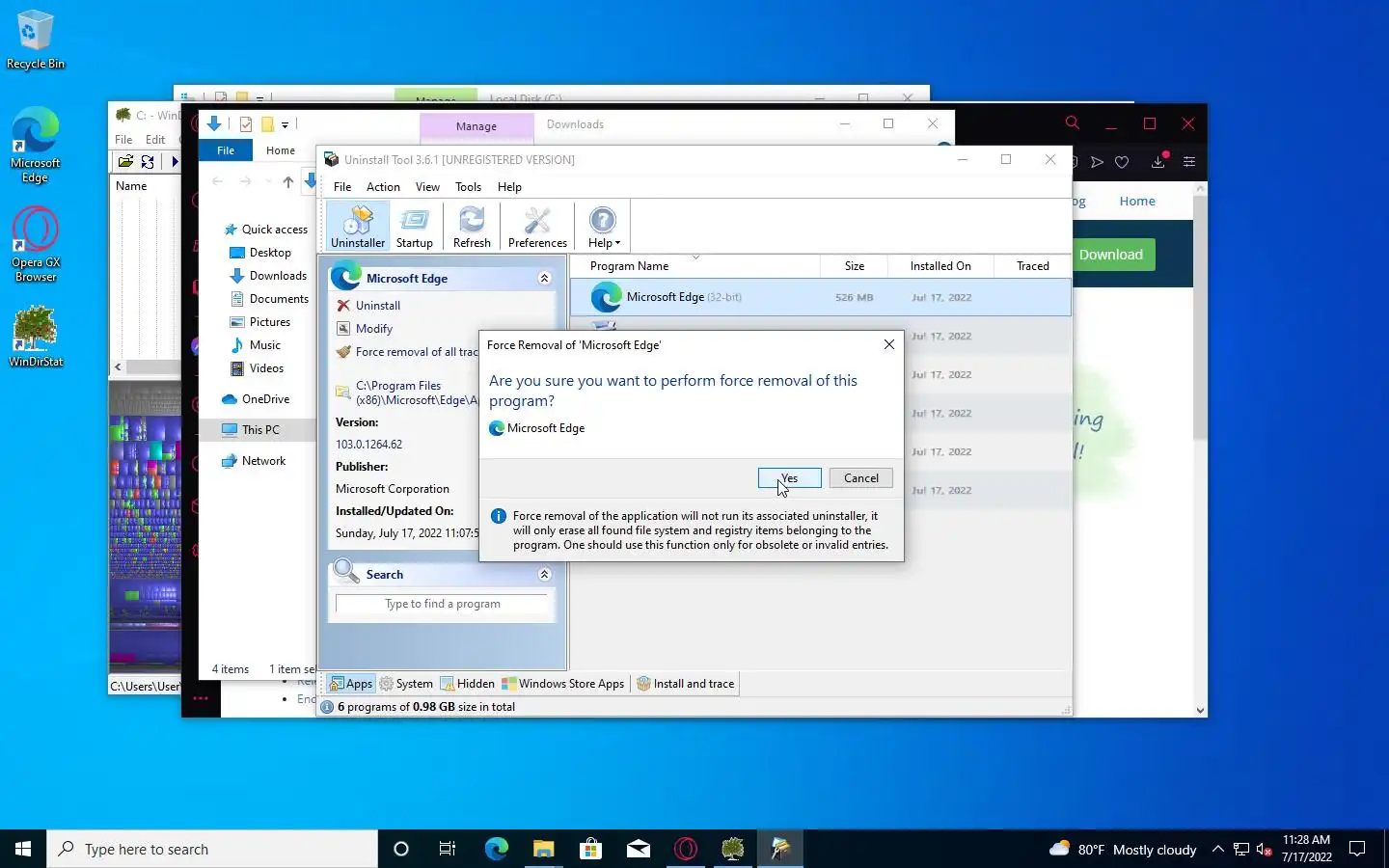Screen dimensions: 1389x868
Task: Open Task View on taskbar
Action: point(448,849)
